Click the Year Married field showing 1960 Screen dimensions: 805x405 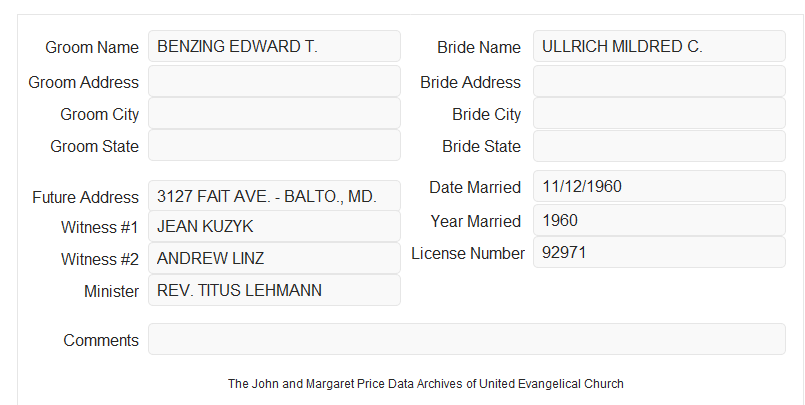[659, 221]
